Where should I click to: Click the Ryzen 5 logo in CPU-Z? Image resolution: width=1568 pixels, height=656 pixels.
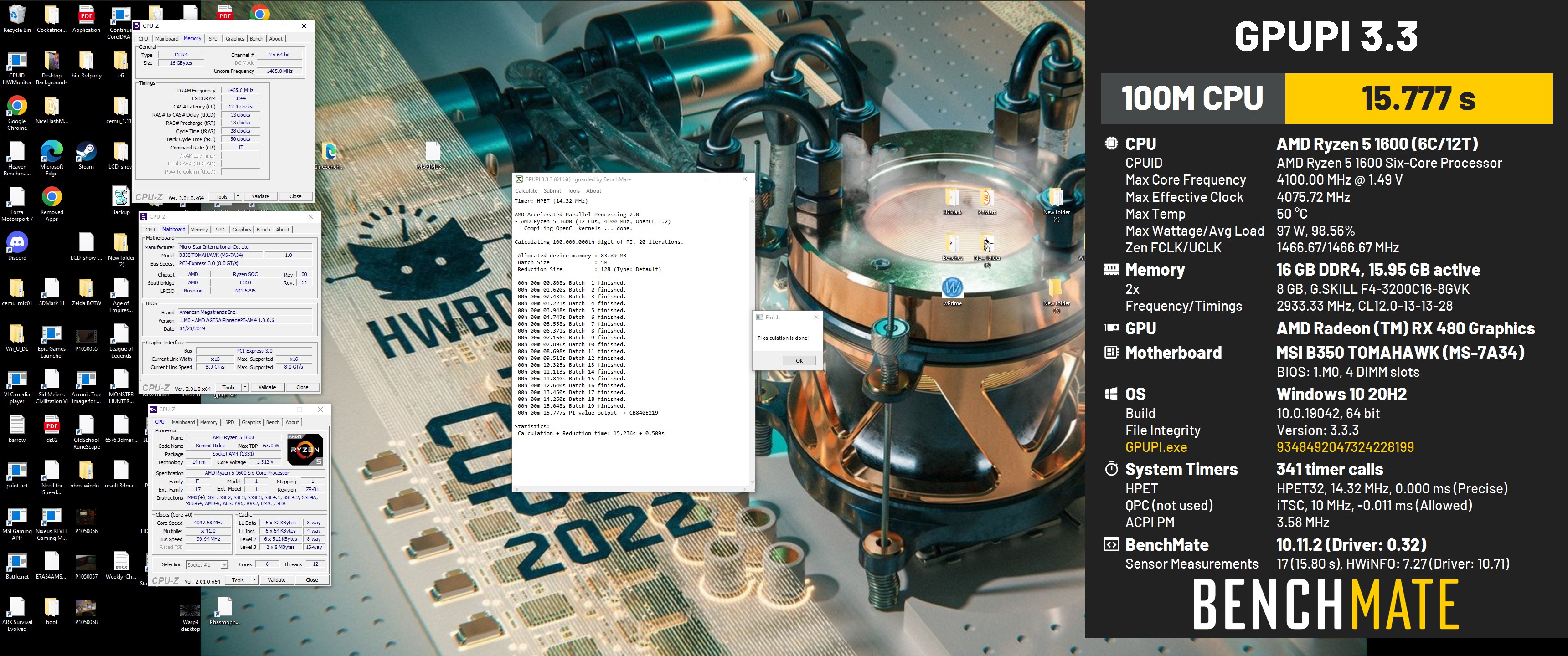(x=305, y=450)
